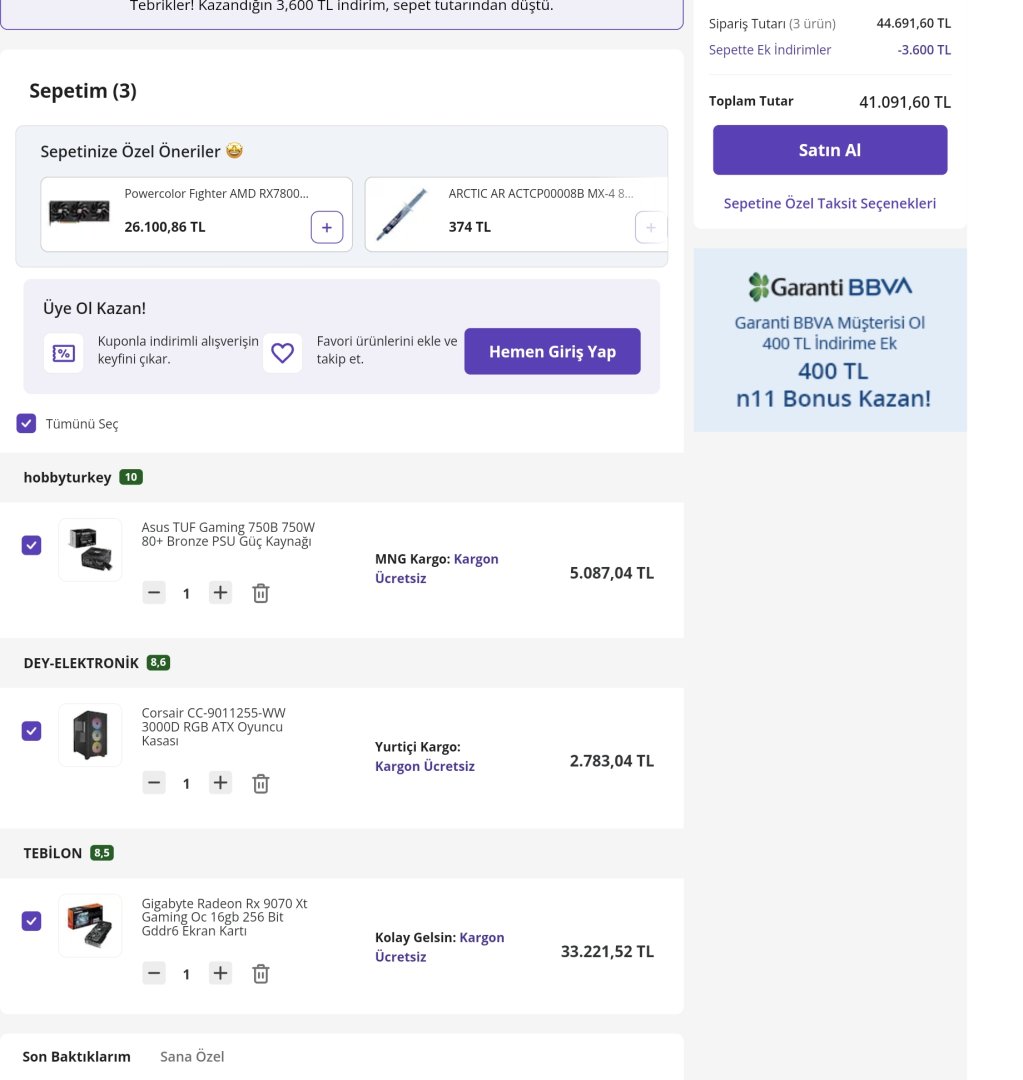Open the Garanti BBVA bonus banner
This screenshot has width=1023, height=1080.
pos(830,340)
